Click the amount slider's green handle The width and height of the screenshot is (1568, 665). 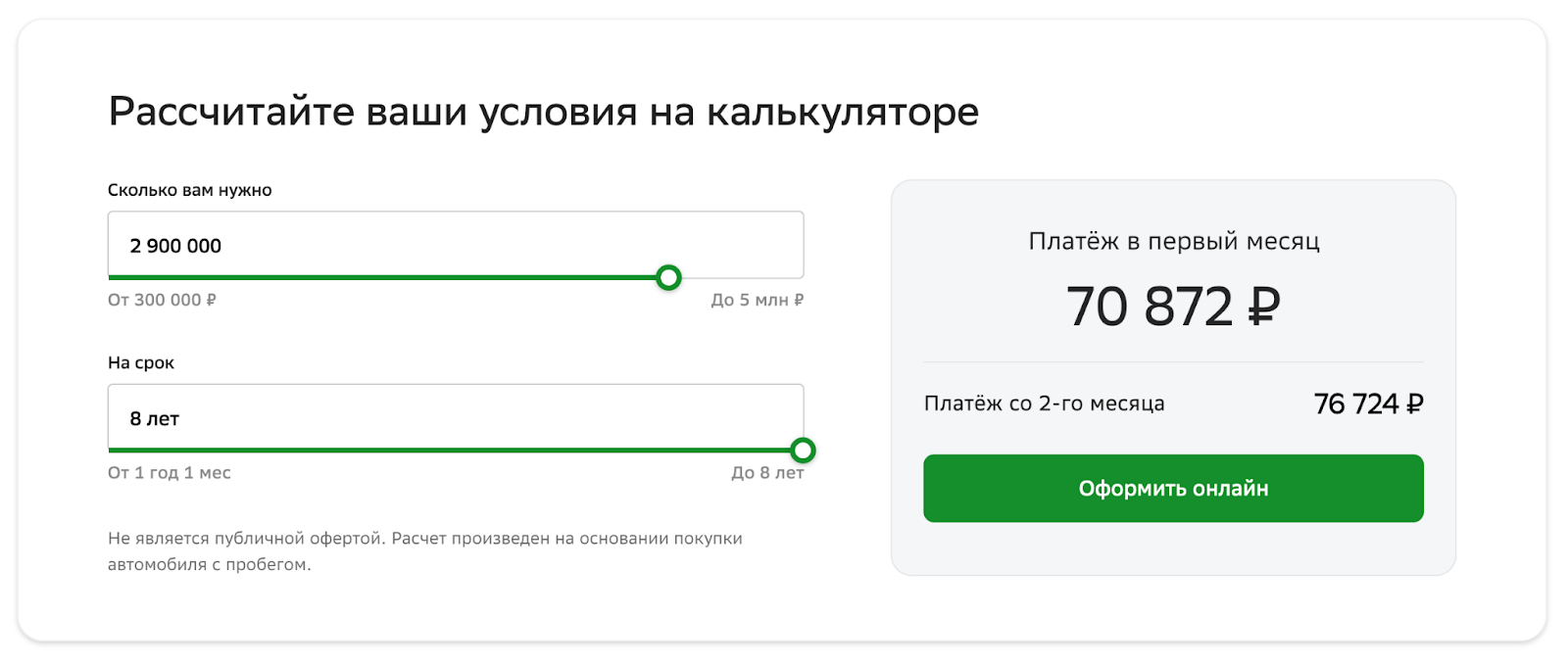point(668,278)
